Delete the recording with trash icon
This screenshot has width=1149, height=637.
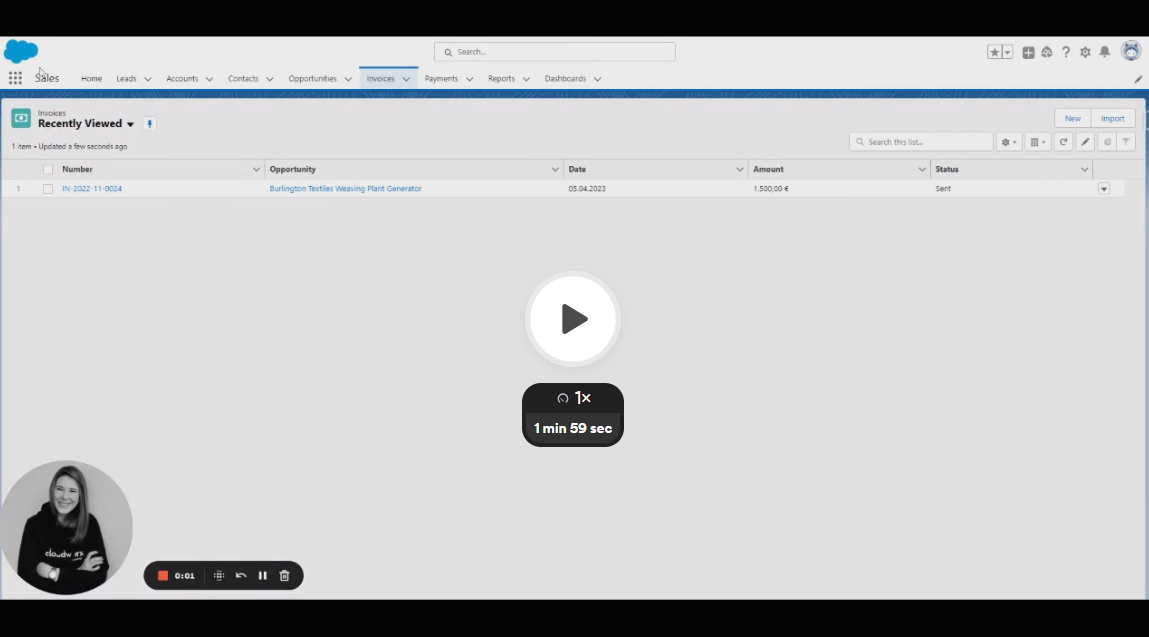[x=284, y=576]
